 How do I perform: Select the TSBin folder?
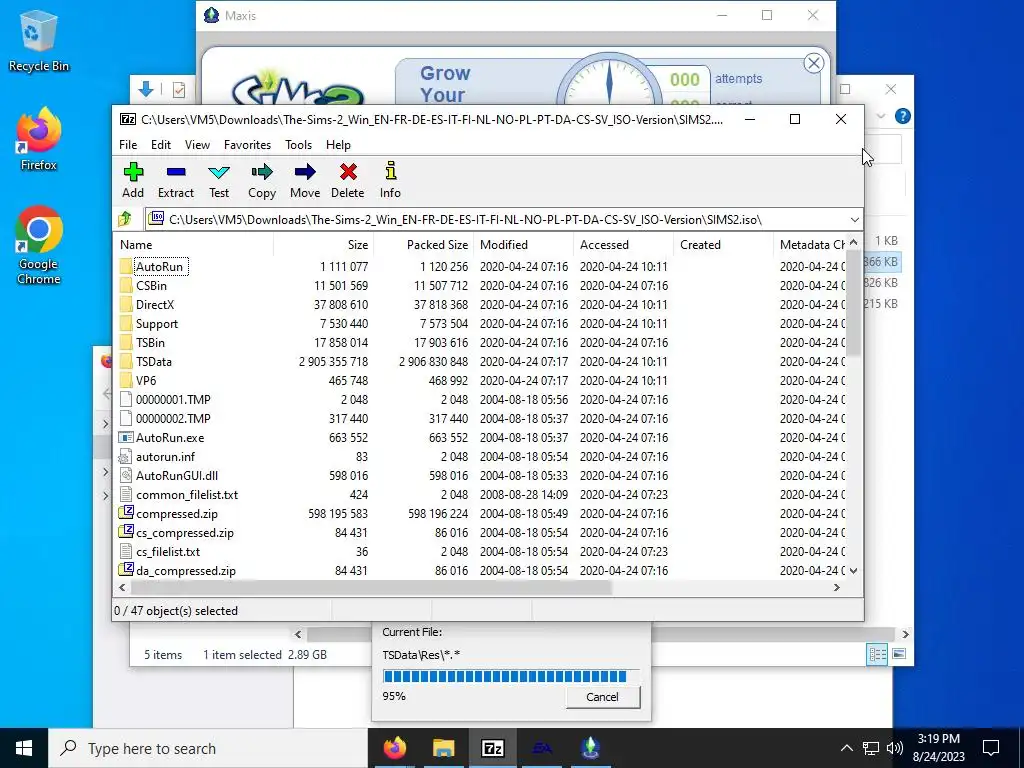[x=150, y=343]
